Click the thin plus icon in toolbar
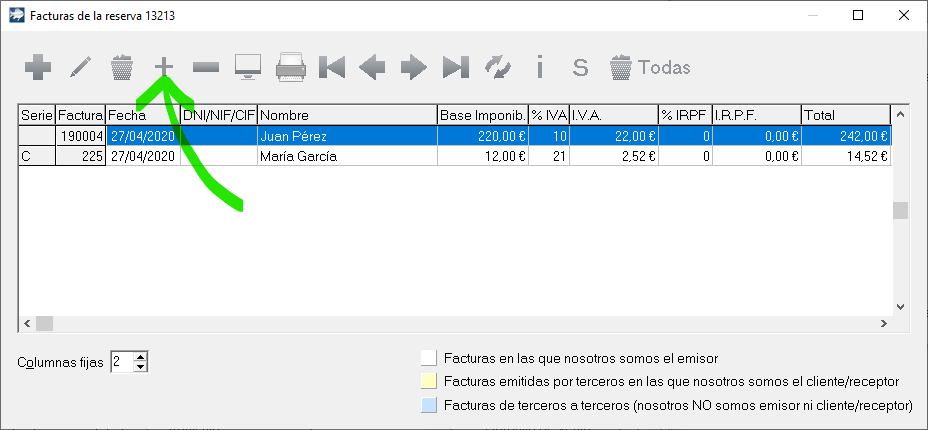This screenshot has height=430, width=928. (164, 66)
